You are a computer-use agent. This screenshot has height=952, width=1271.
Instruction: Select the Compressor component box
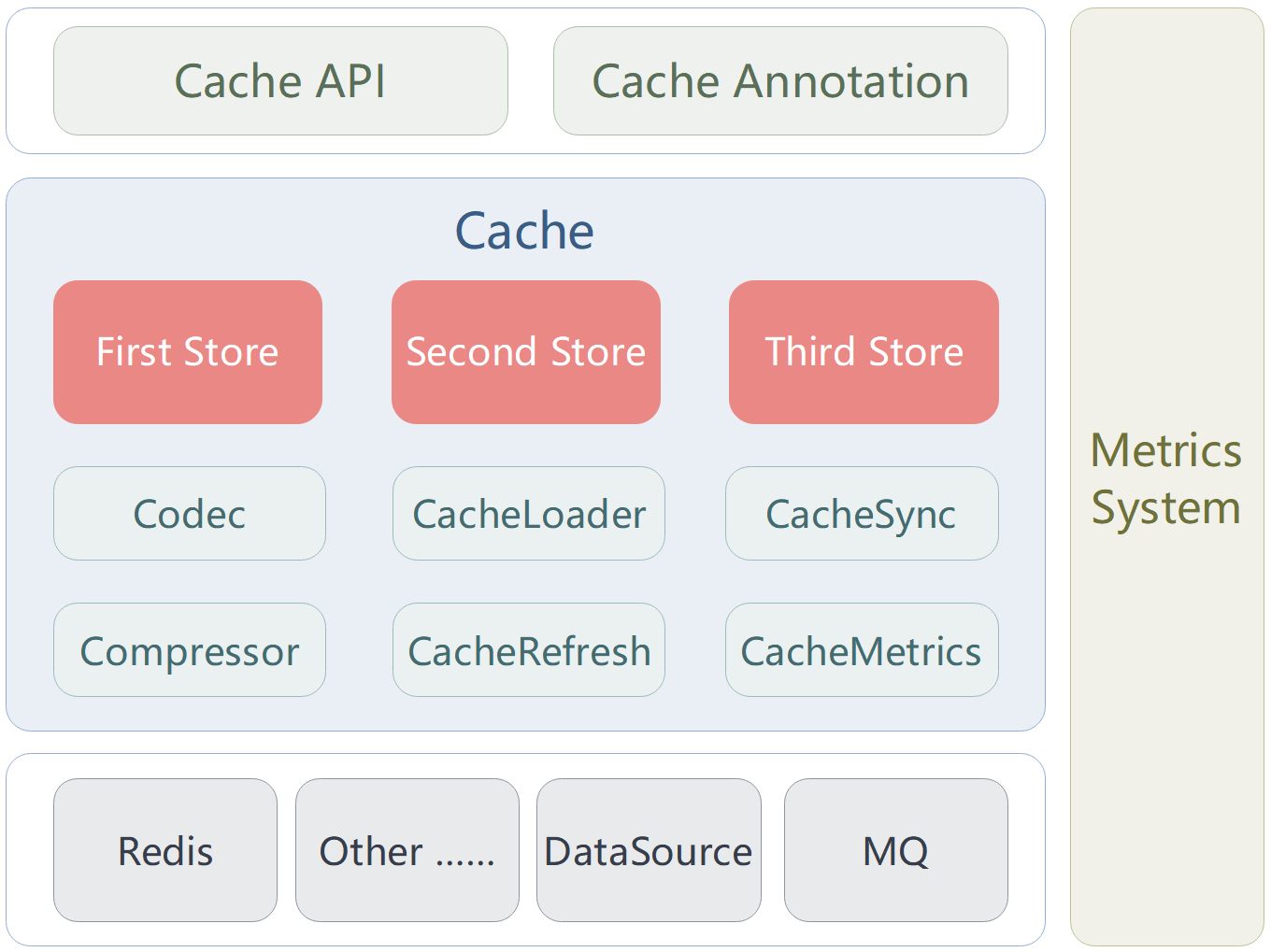[x=190, y=650]
